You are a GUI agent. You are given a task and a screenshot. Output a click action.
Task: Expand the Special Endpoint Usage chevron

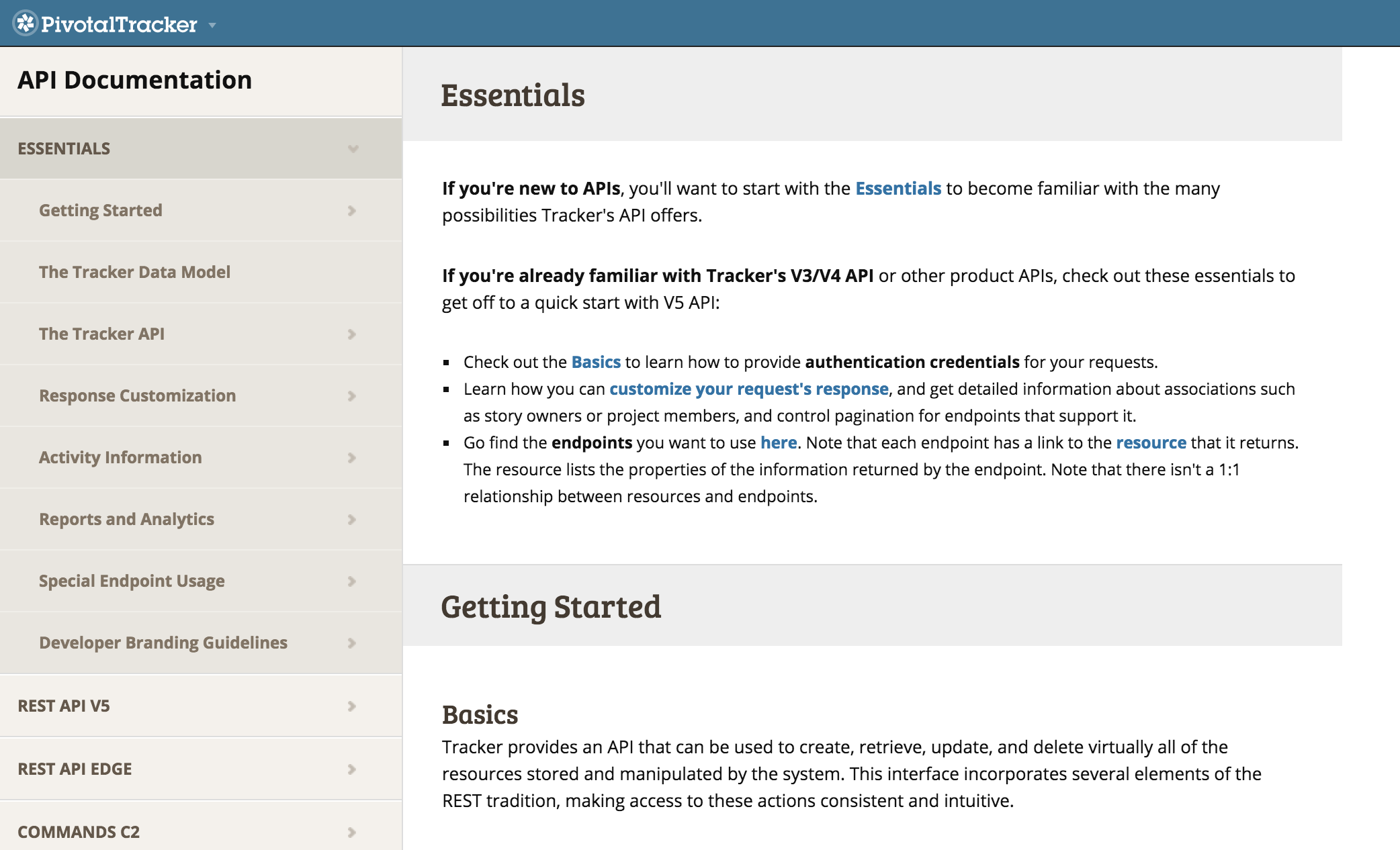[x=351, y=581]
